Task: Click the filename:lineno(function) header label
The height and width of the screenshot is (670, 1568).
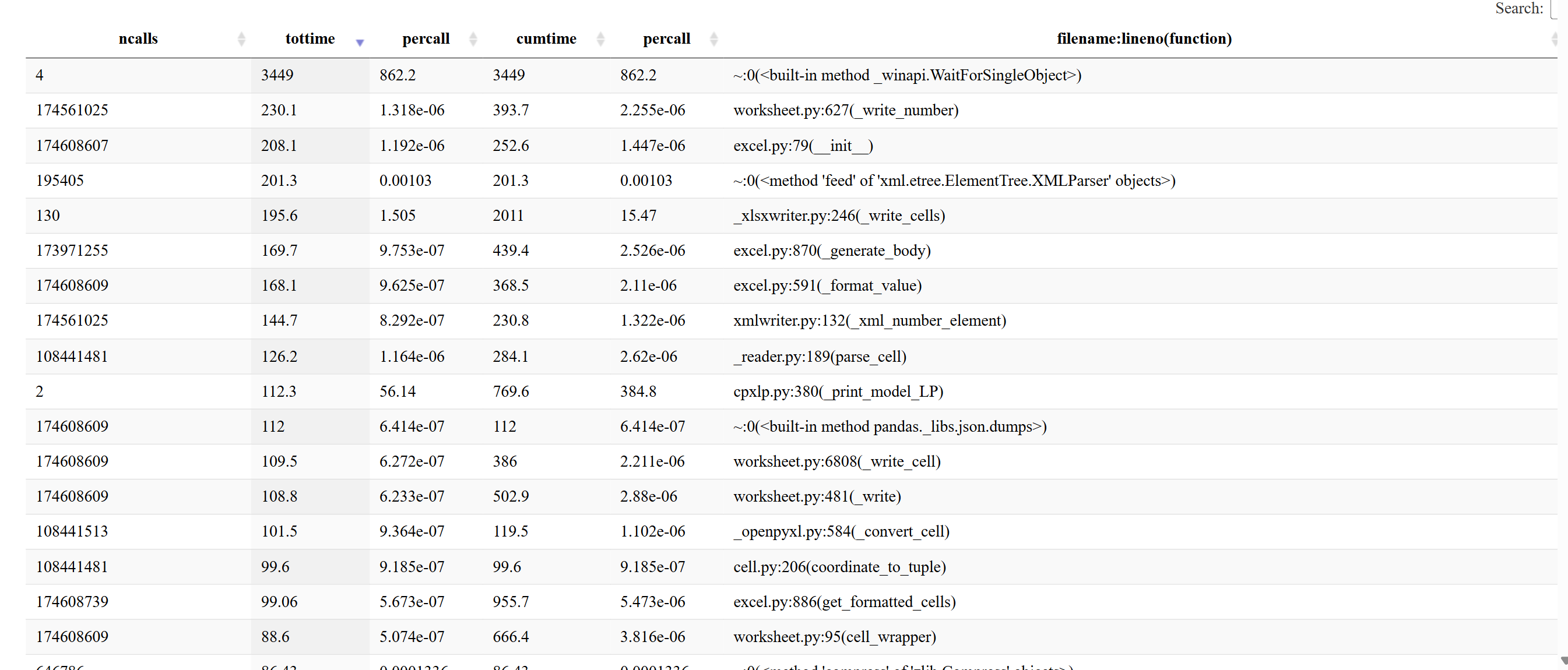Action: click(1144, 39)
